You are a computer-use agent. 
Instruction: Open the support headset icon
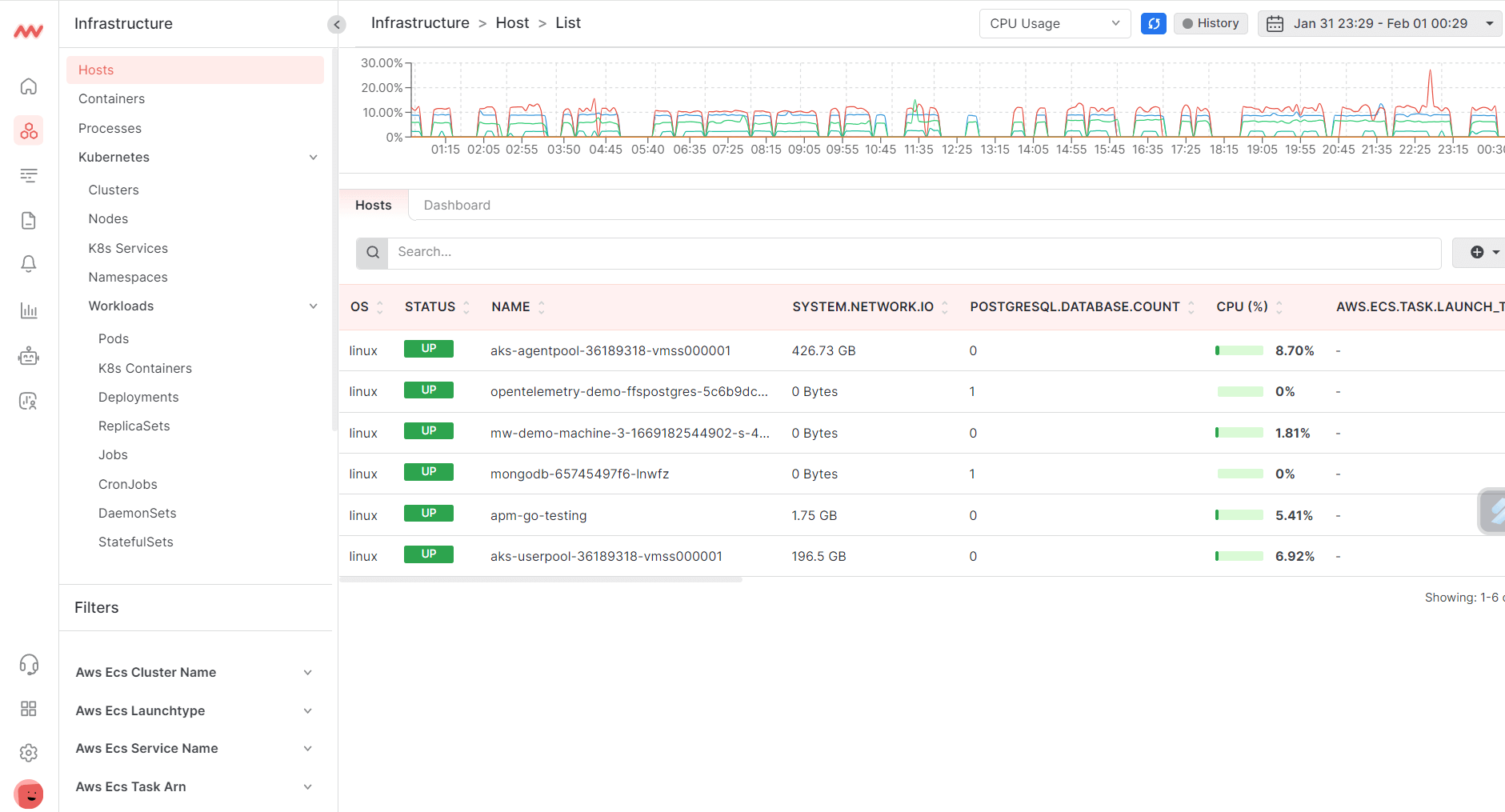point(29,664)
